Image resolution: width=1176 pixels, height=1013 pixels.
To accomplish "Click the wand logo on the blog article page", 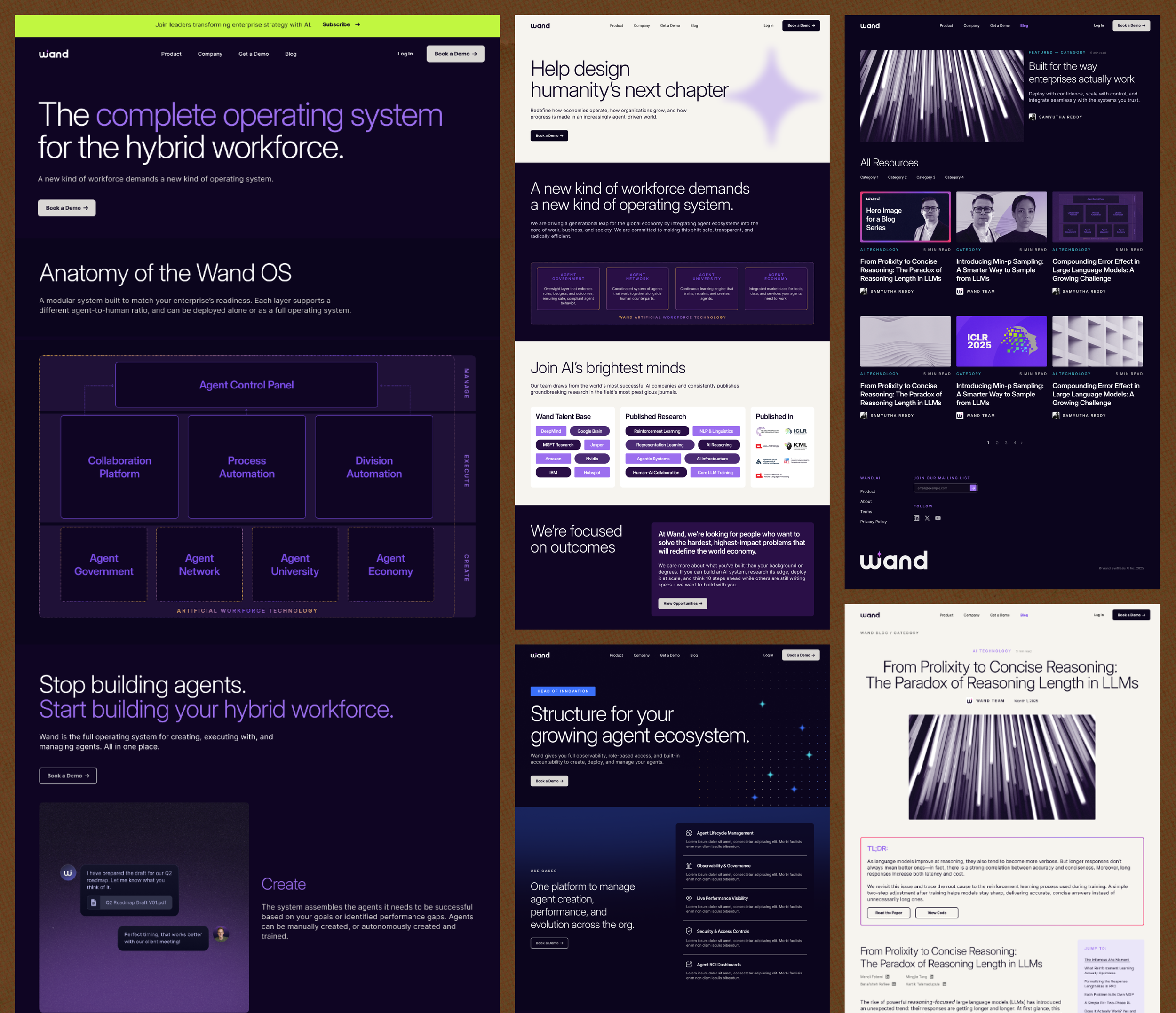I will [x=870, y=615].
